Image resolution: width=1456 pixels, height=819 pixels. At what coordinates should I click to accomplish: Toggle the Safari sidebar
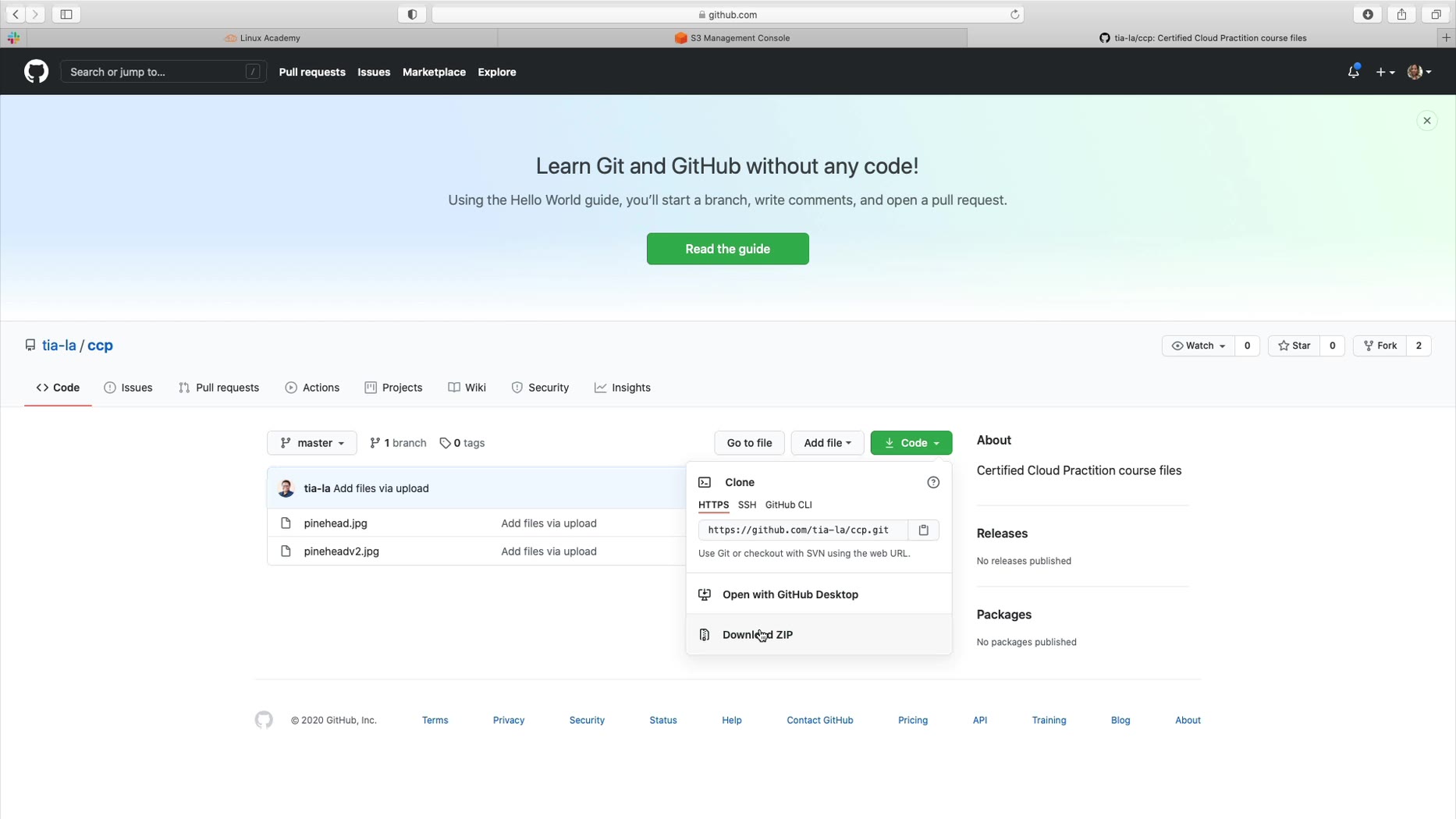[66, 14]
